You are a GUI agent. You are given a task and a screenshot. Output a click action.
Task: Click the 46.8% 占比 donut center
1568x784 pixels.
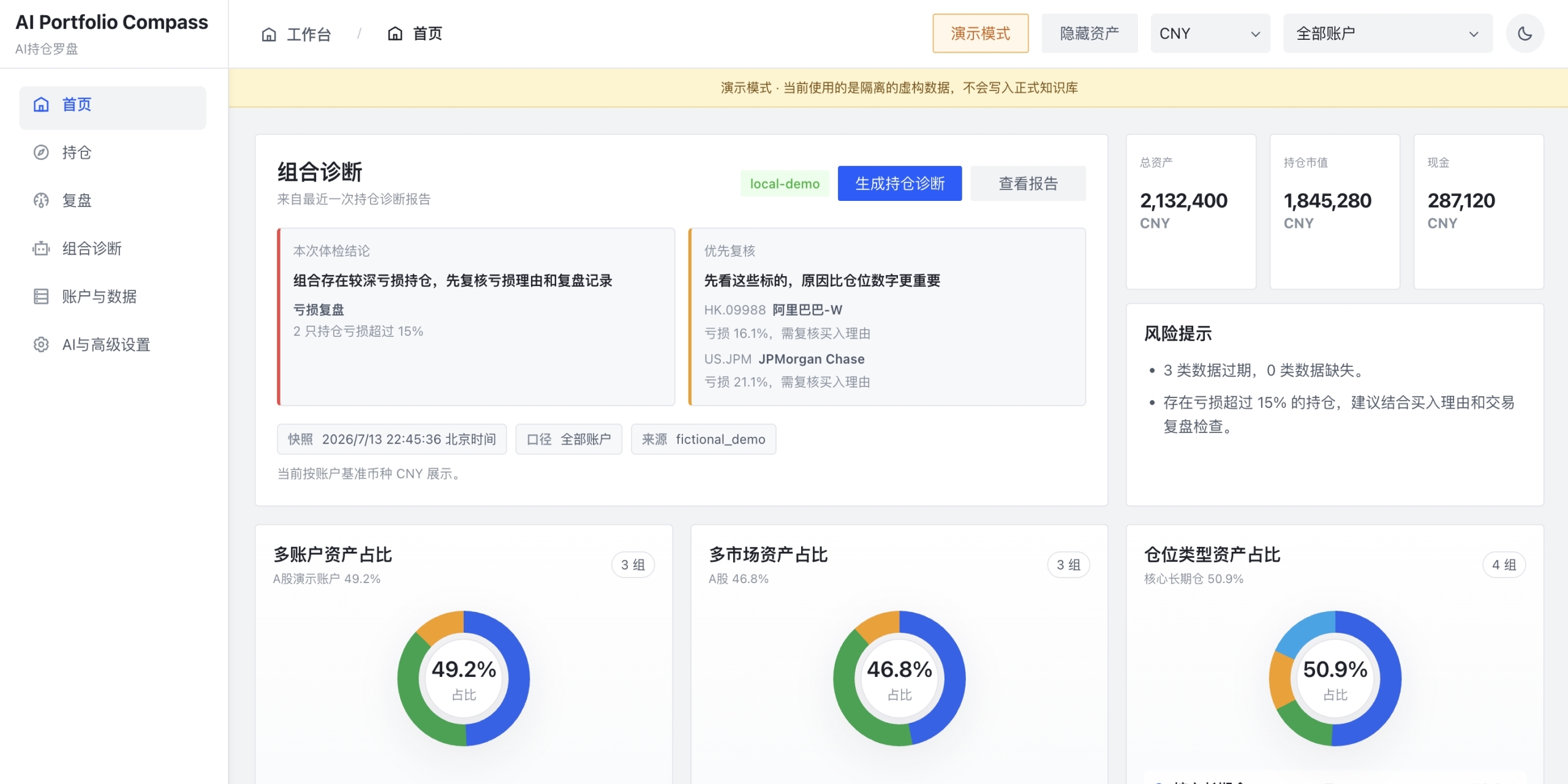tap(899, 679)
